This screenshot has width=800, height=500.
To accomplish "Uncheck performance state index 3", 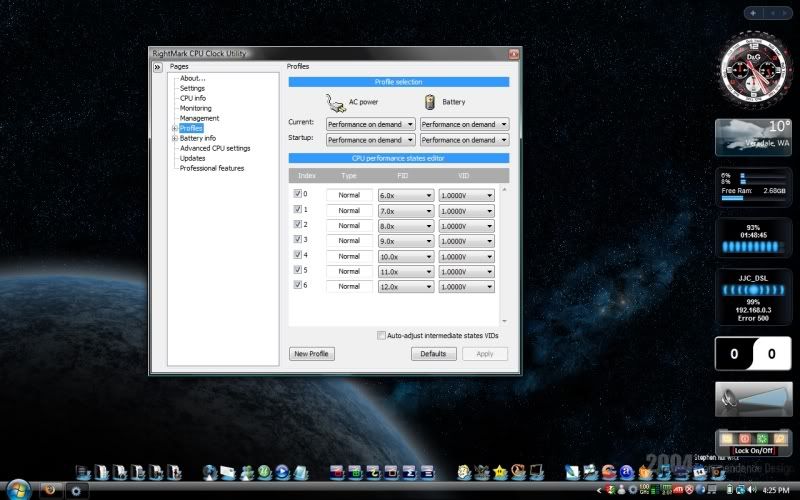I will pyautogui.click(x=298, y=239).
